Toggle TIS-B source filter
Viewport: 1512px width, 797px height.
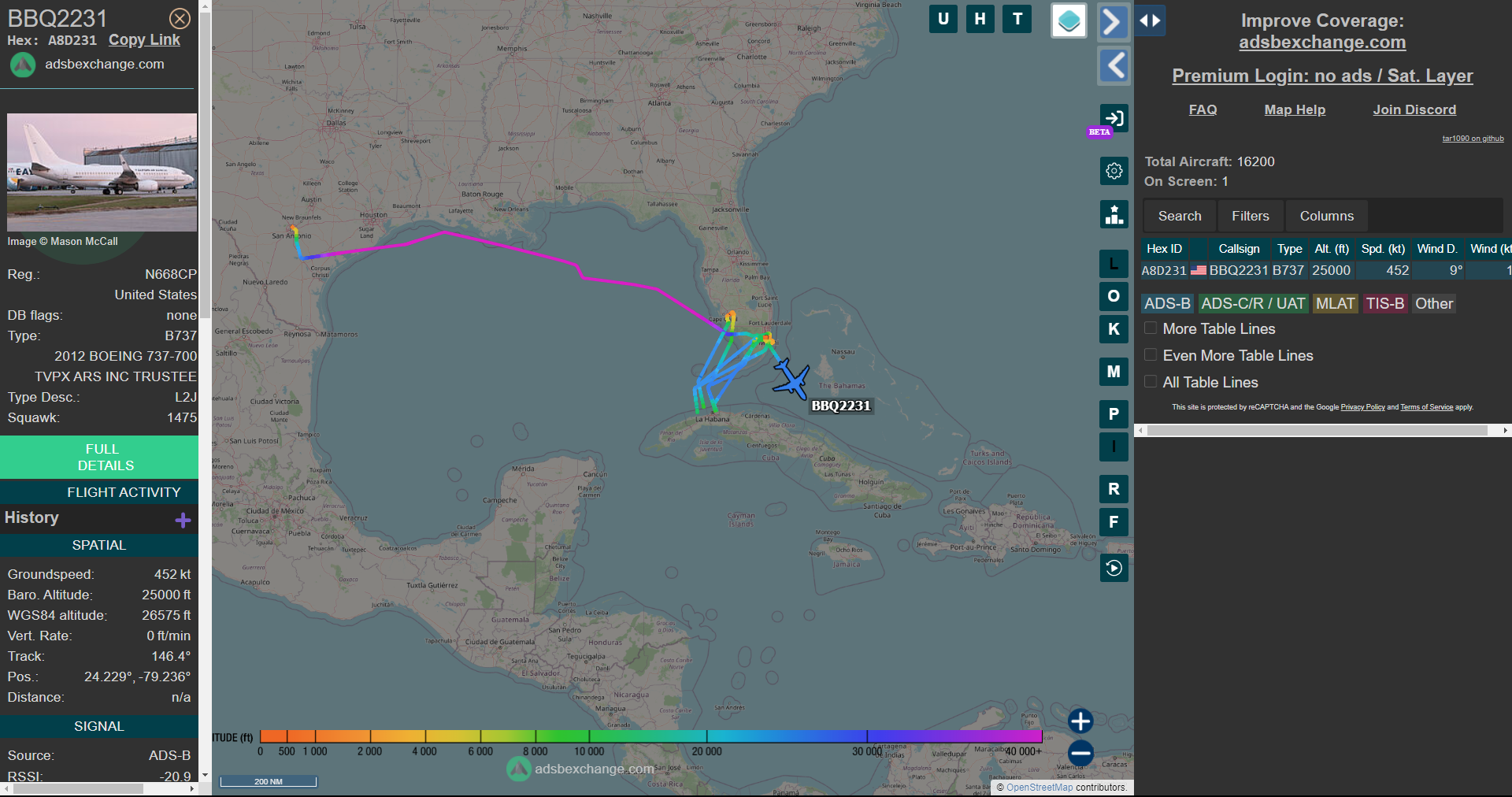pos(1385,303)
